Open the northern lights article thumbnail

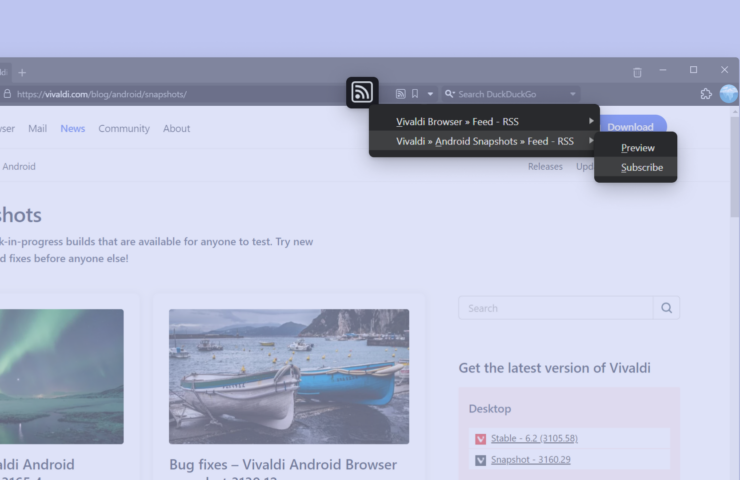pos(61,377)
